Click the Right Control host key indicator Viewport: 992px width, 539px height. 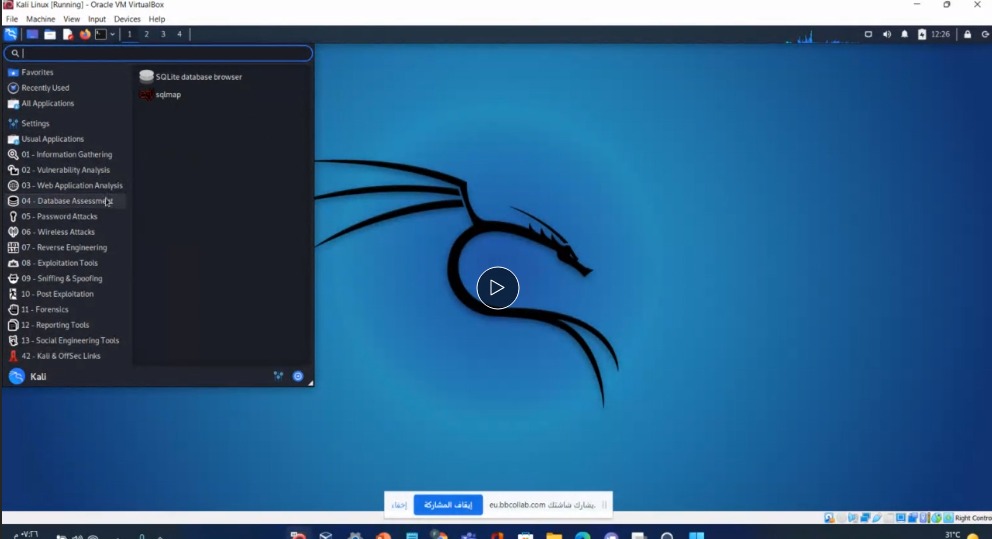coord(973,517)
